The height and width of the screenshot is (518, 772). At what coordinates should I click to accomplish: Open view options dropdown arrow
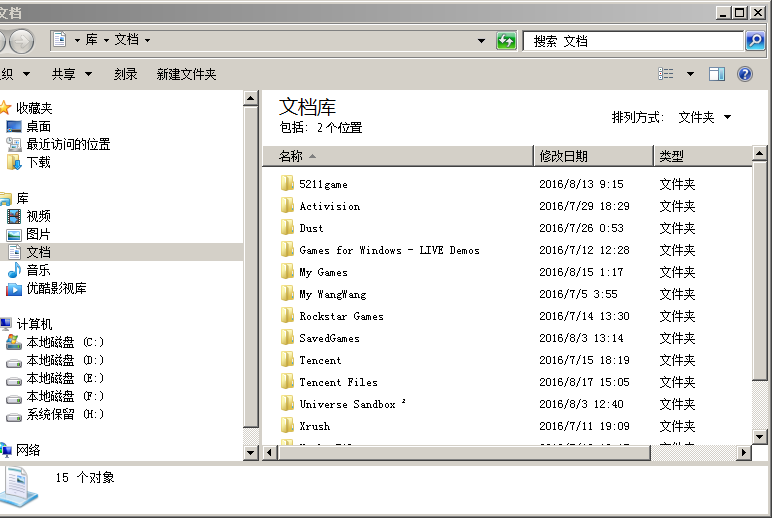(690, 74)
